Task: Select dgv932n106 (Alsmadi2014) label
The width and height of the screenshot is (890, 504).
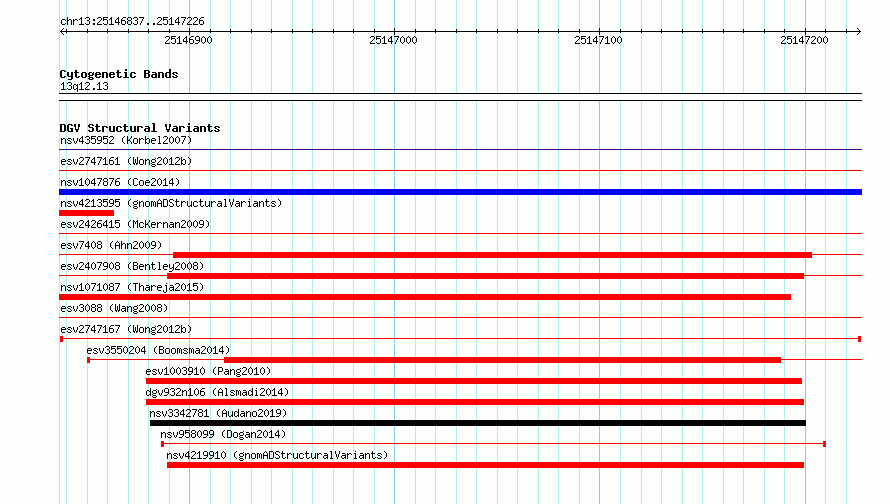Action: click(217, 392)
